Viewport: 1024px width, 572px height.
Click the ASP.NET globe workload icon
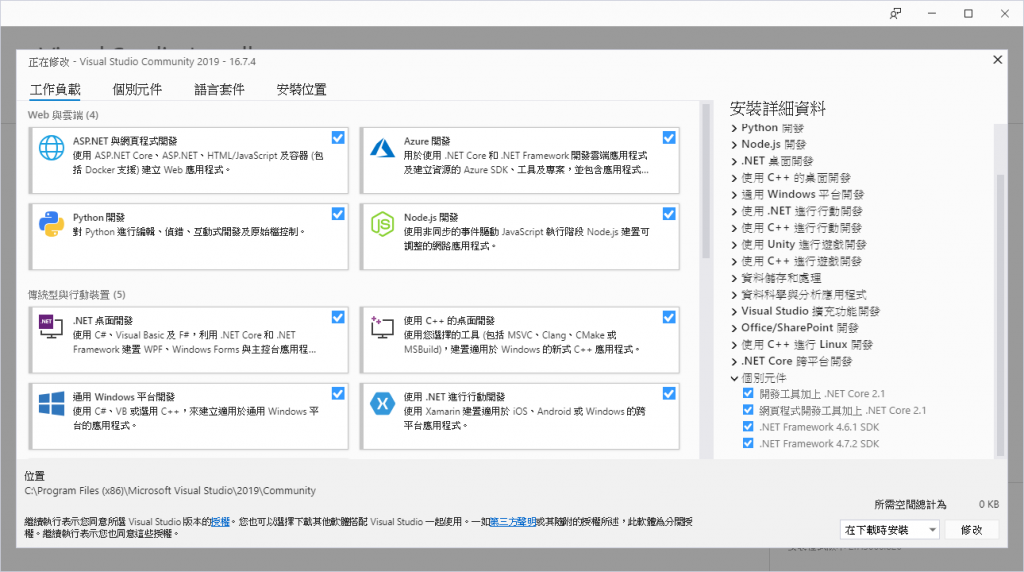(52, 148)
